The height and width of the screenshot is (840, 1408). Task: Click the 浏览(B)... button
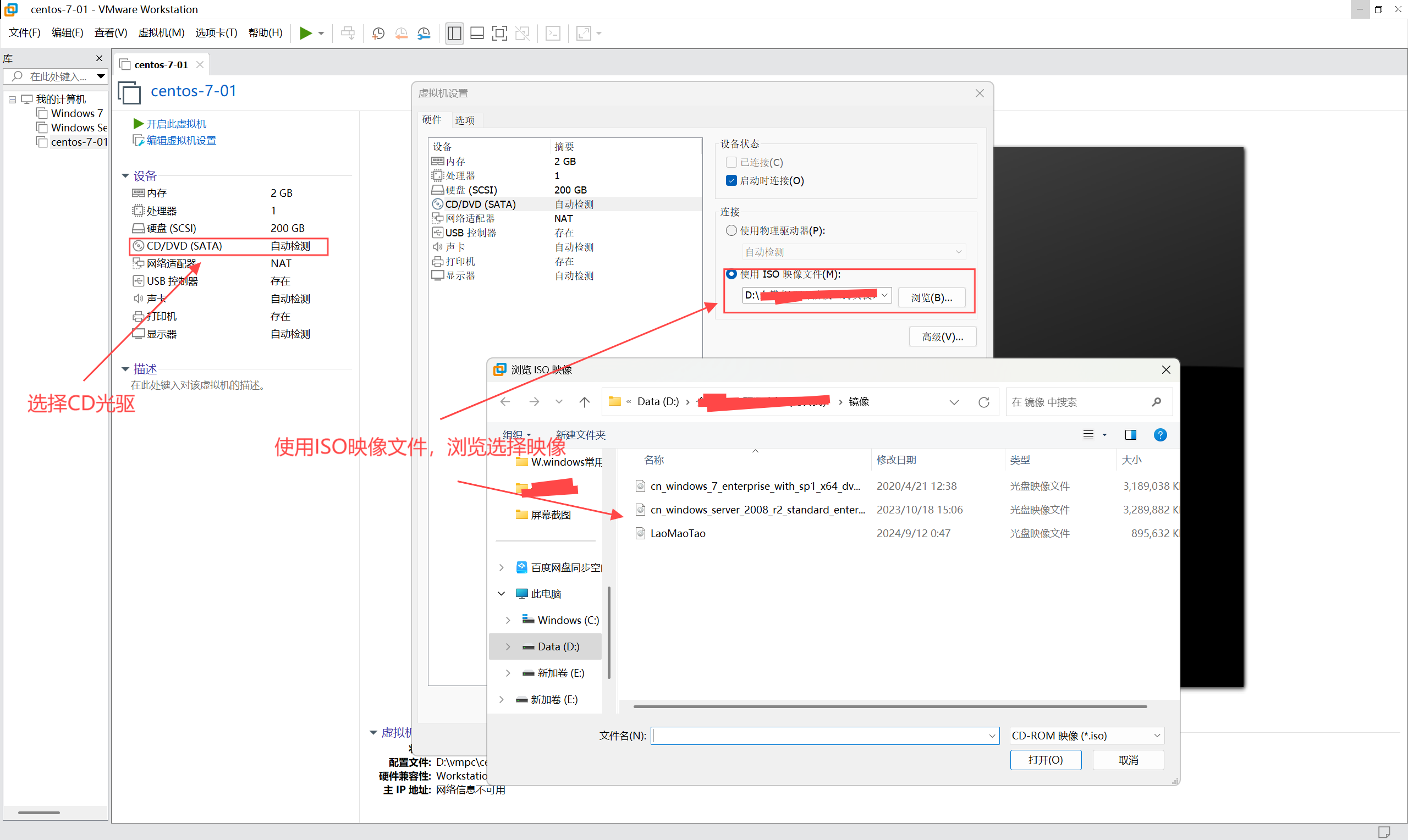pos(931,297)
